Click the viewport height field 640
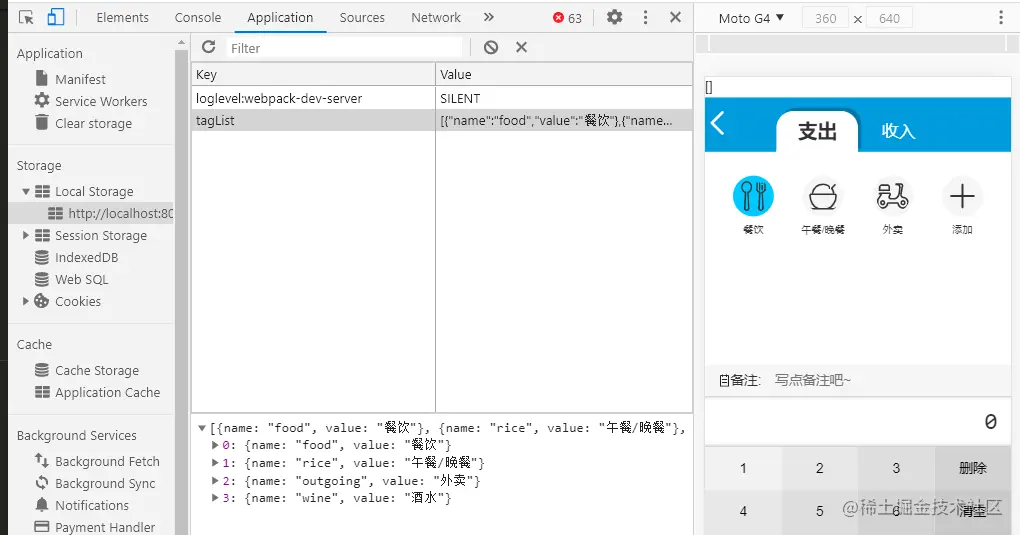This screenshot has height=535, width=1020. click(889, 18)
